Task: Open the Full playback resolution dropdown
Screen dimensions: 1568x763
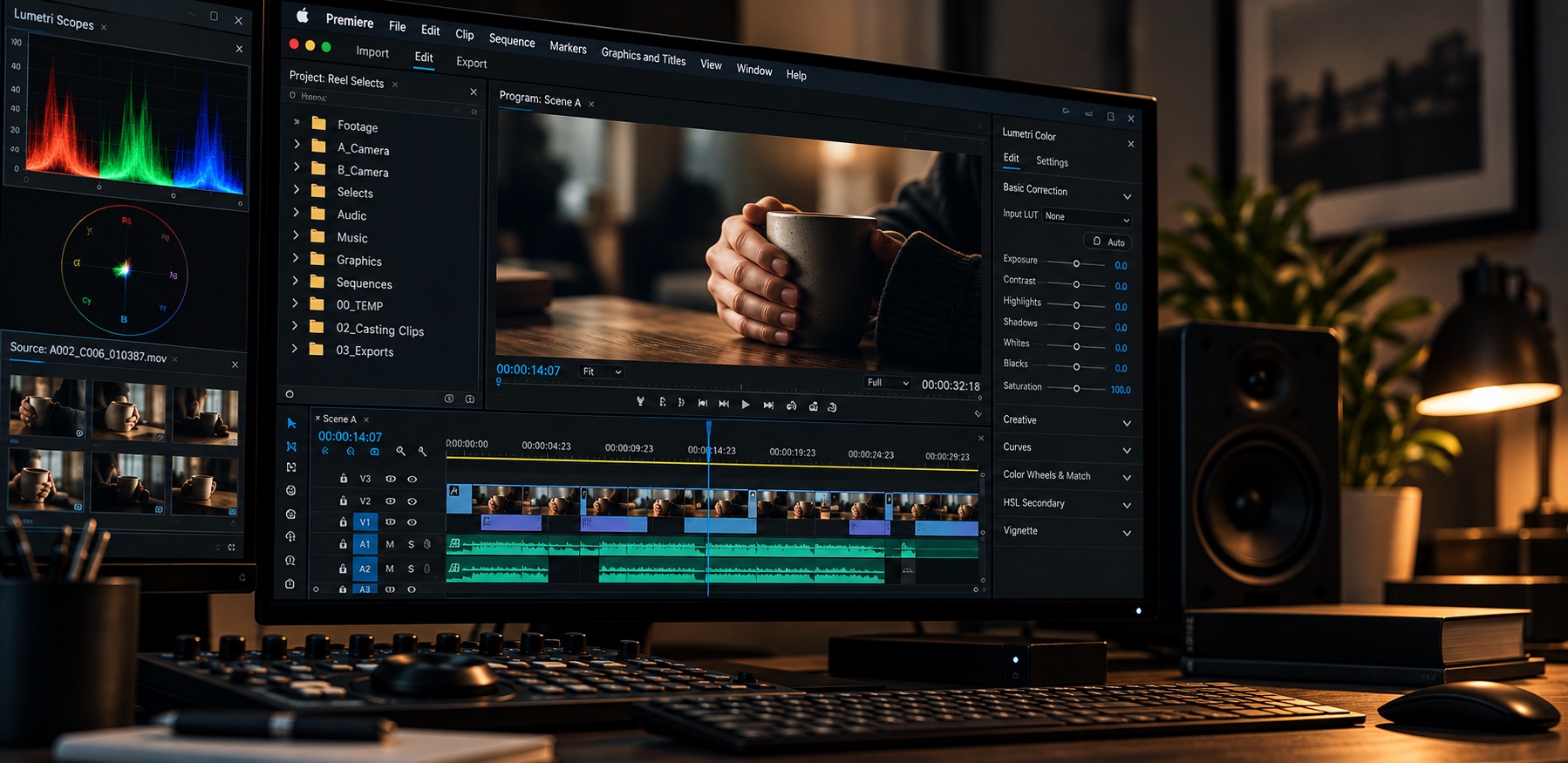Action: tap(888, 383)
